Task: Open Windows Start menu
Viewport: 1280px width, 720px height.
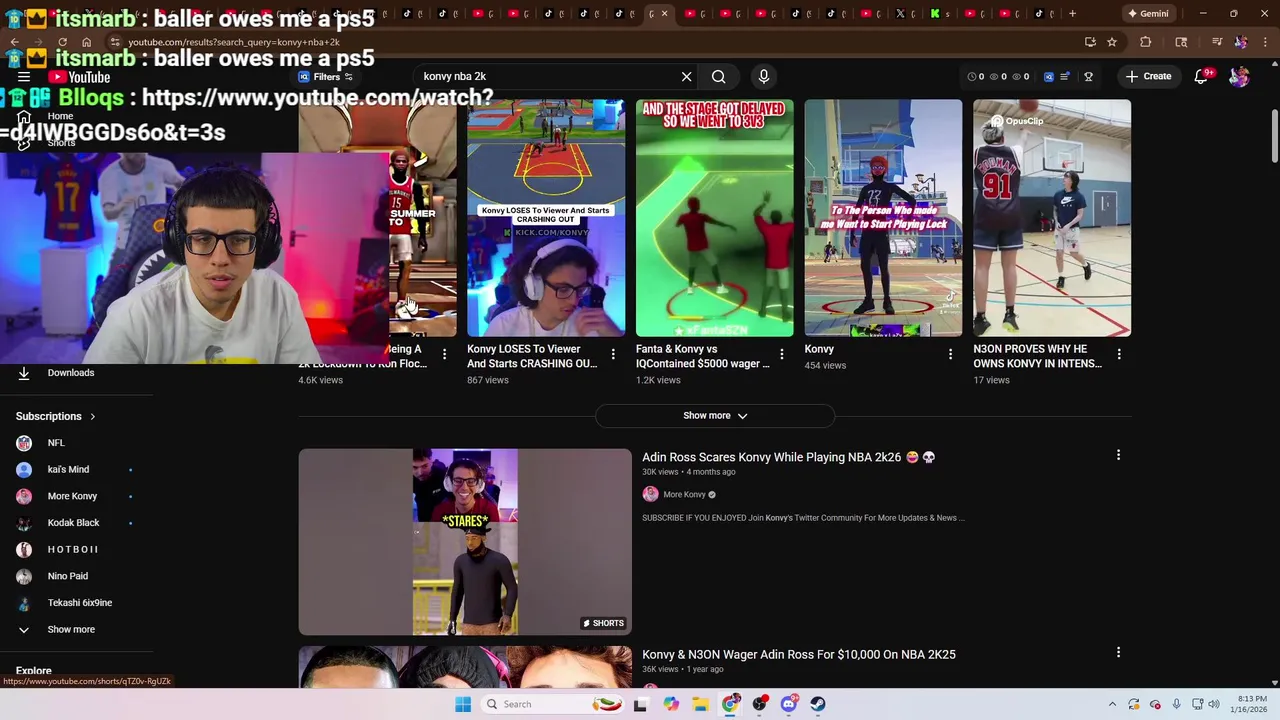Action: (463, 704)
